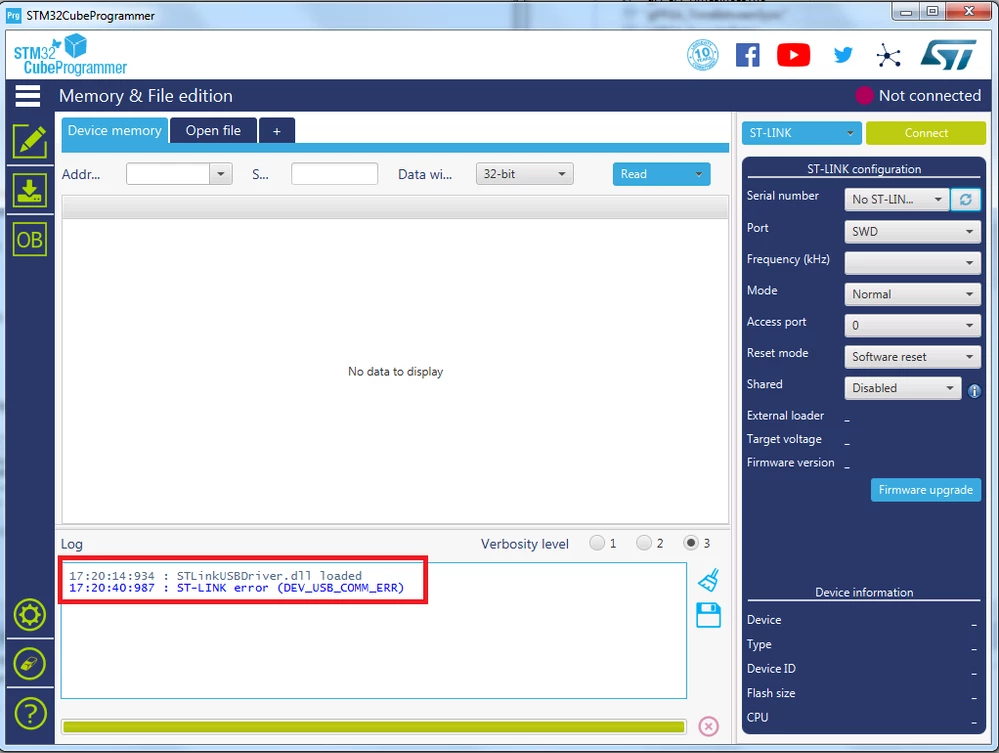Click the Firmware upgrade button

click(x=926, y=490)
